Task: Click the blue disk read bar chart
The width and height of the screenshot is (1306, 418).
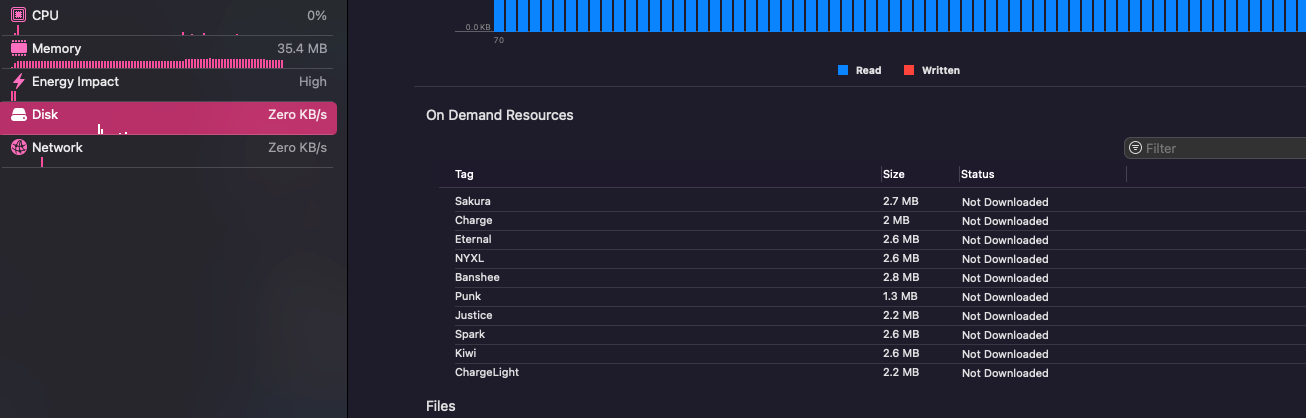Action: pos(899,16)
